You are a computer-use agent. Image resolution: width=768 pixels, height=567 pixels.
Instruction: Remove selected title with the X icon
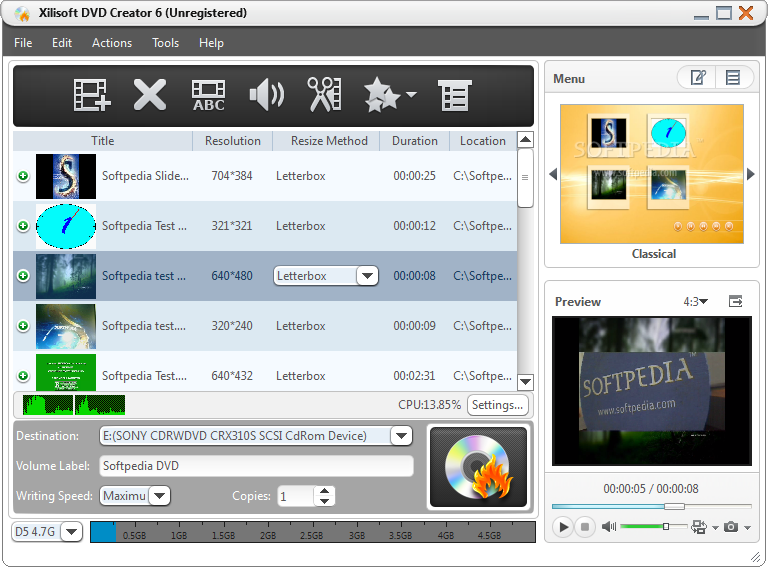click(149, 94)
